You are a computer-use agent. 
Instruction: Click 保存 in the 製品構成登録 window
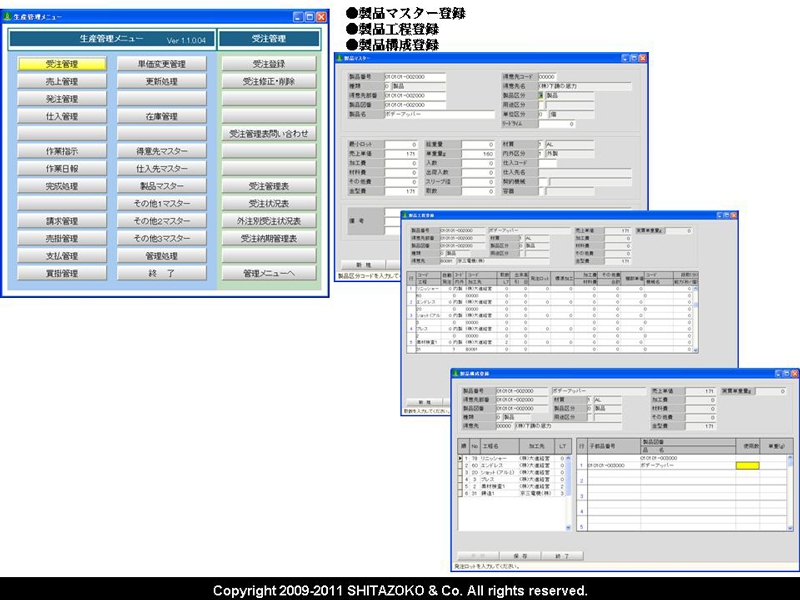pos(520,555)
